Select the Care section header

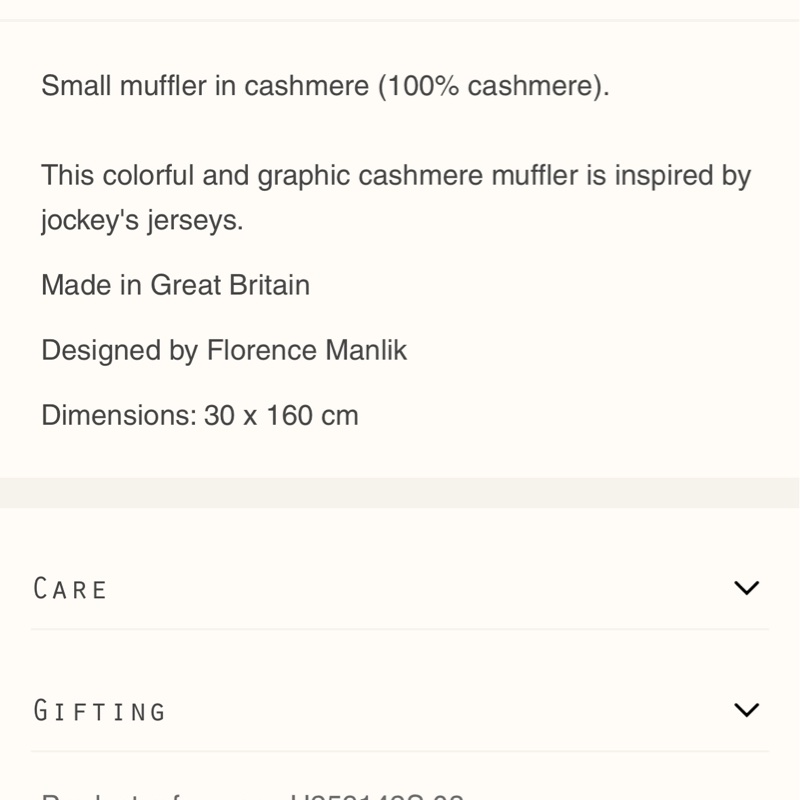click(70, 588)
